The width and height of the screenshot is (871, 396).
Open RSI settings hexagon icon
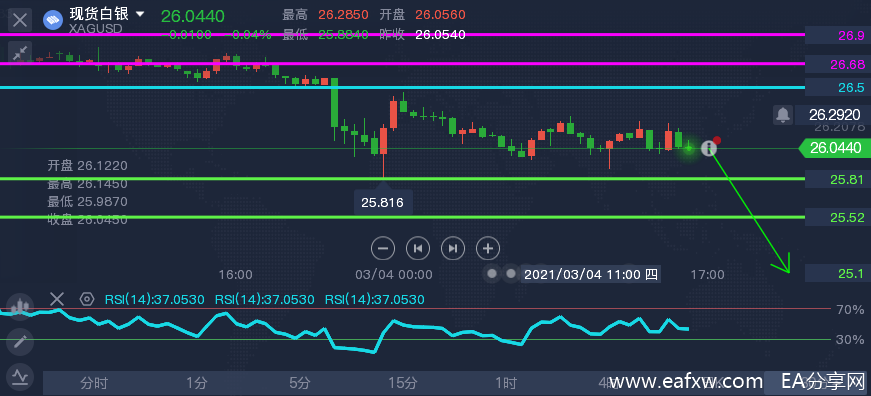click(x=87, y=299)
